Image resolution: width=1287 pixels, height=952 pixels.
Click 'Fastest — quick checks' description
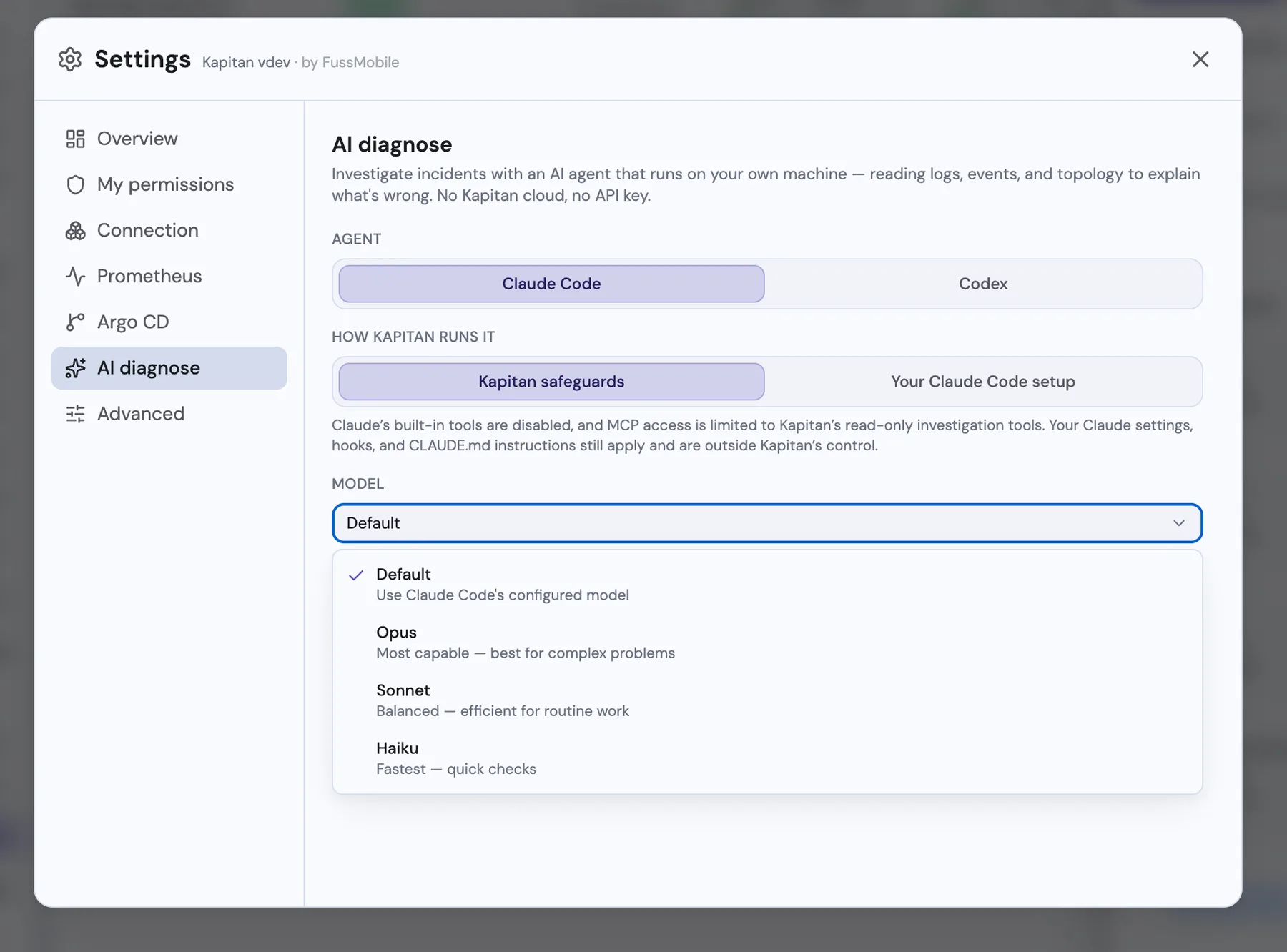(x=456, y=769)
